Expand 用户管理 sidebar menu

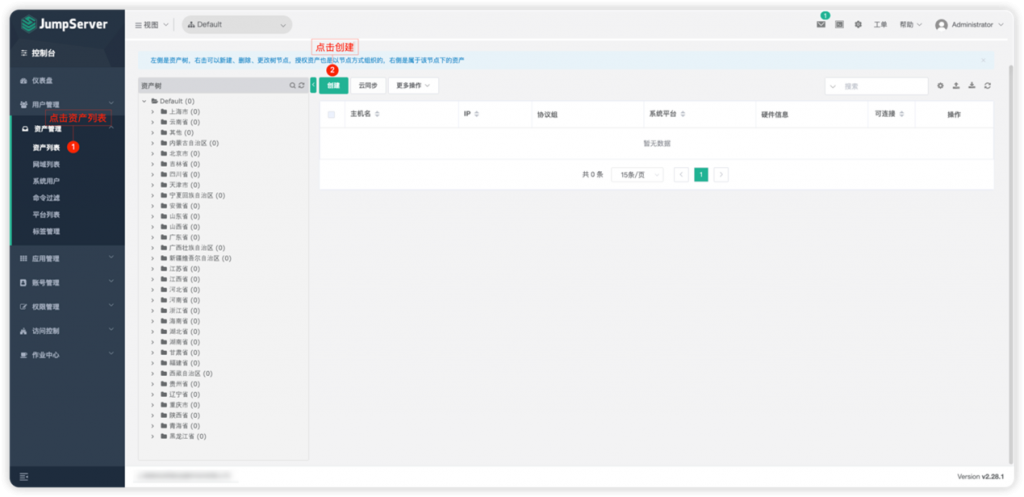pyautogui.click(x=67, y=104)
